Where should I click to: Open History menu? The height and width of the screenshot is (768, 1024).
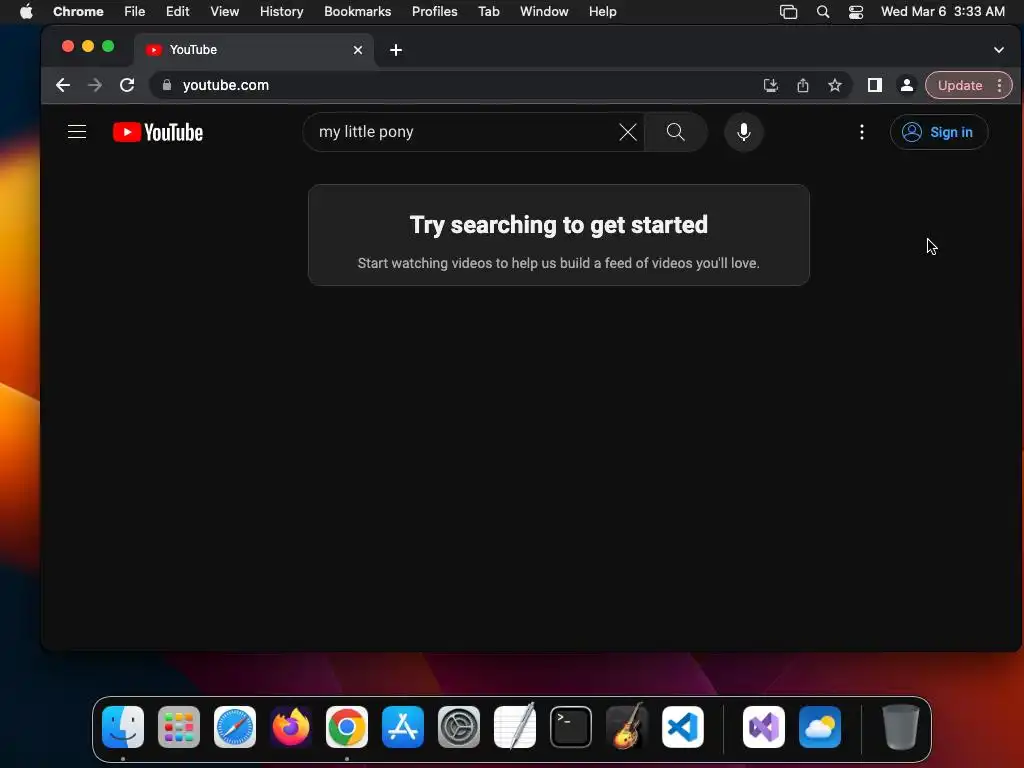click(281, 11)
